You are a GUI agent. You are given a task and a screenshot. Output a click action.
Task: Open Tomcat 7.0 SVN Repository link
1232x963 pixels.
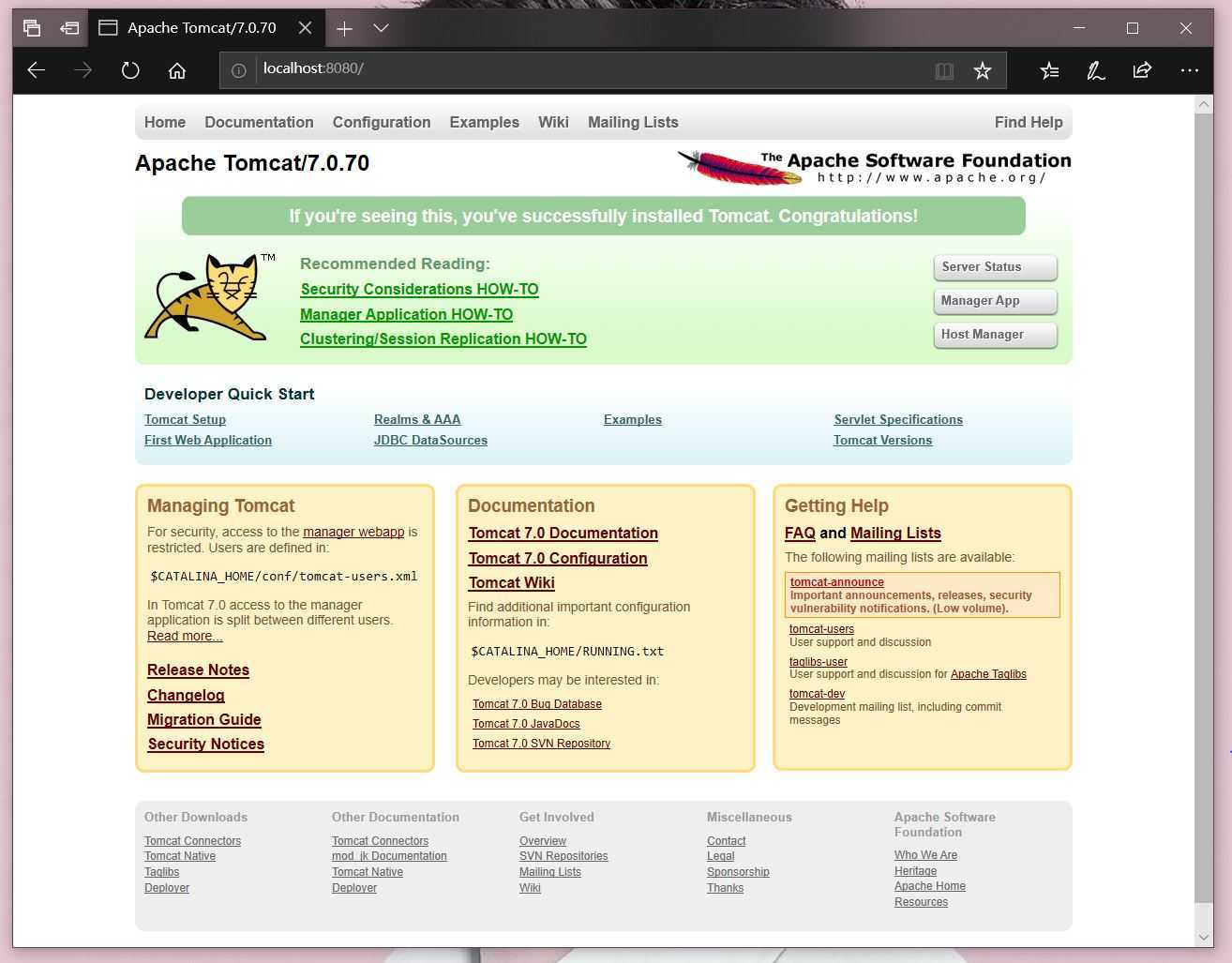(541, 744)
